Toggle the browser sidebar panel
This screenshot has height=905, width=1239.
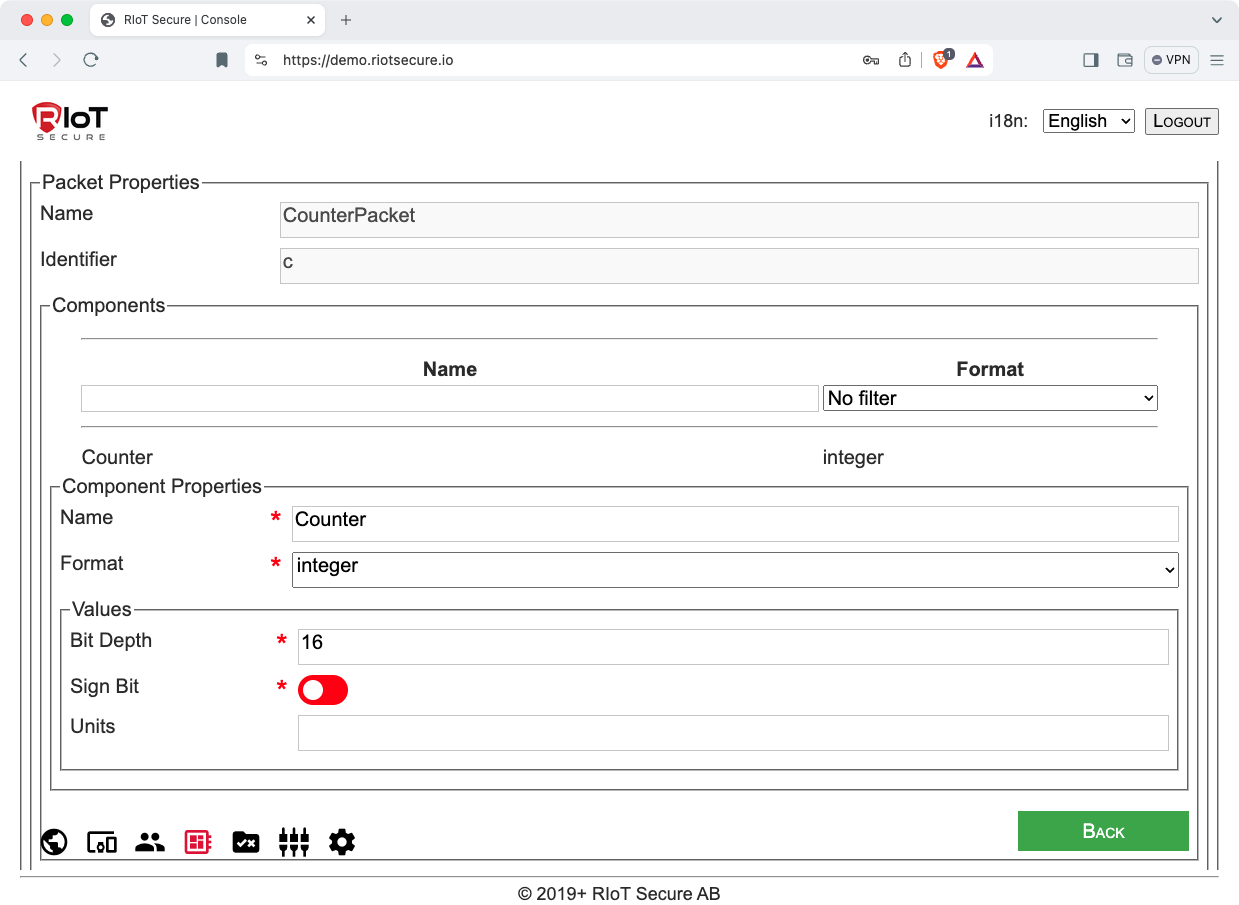pos(1091,60)
